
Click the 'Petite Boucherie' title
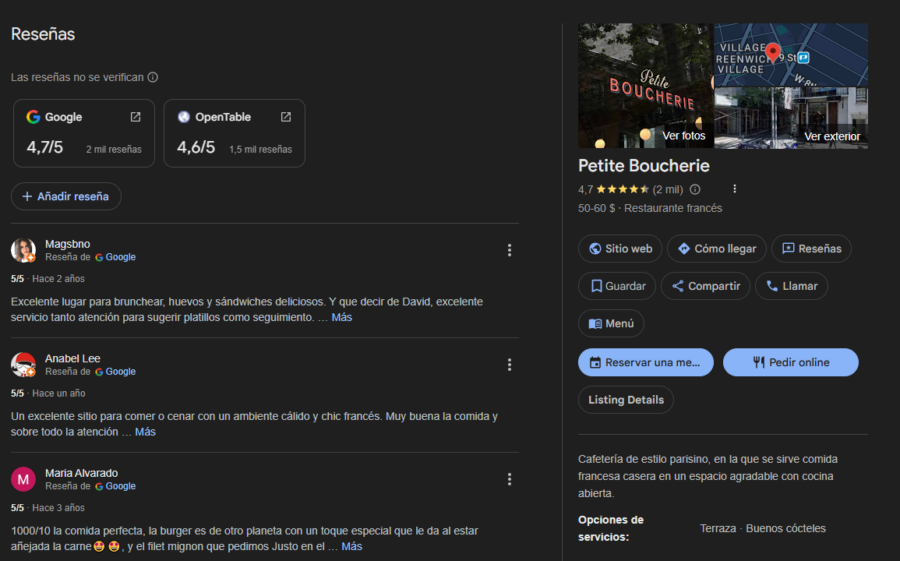[644, 166]
